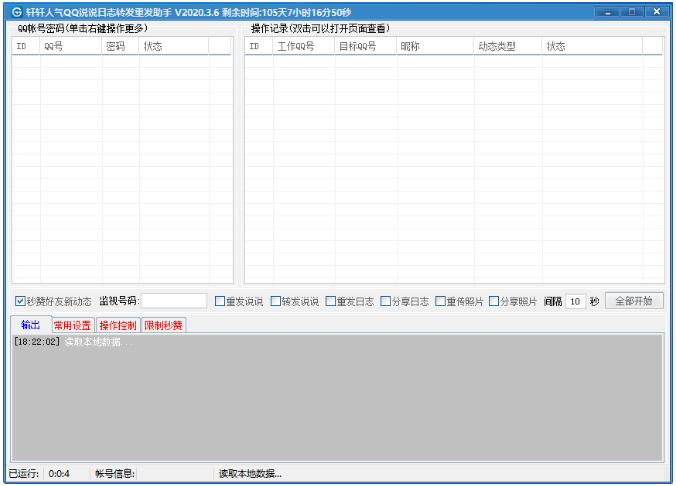The image size is (676, 486).
Task: Sort accounts by QQ号 column header
Action: tap(71, 46)
